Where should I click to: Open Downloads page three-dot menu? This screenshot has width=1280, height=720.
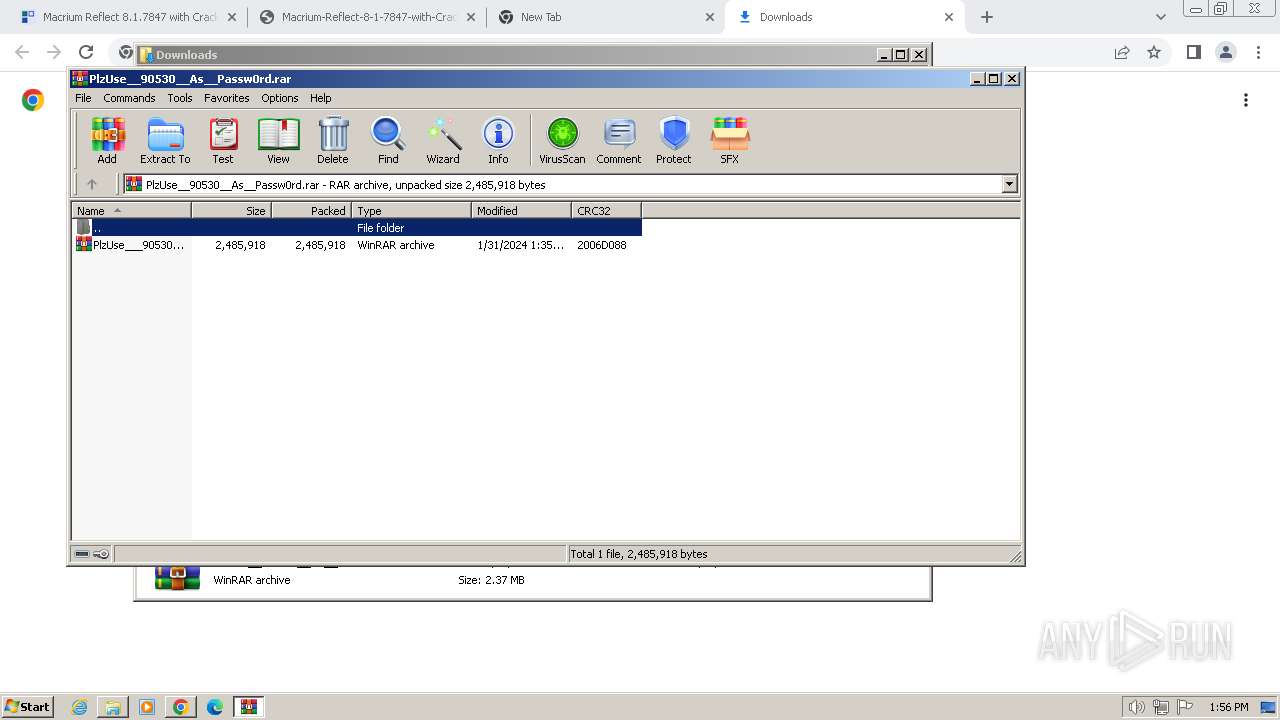click(1246, 100)
